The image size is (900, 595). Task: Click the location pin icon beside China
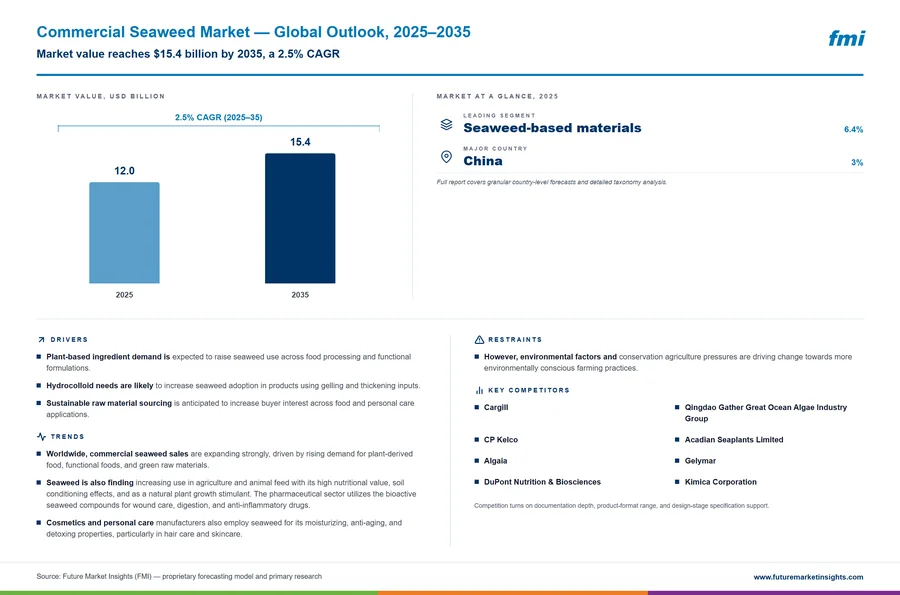point(446,157)
